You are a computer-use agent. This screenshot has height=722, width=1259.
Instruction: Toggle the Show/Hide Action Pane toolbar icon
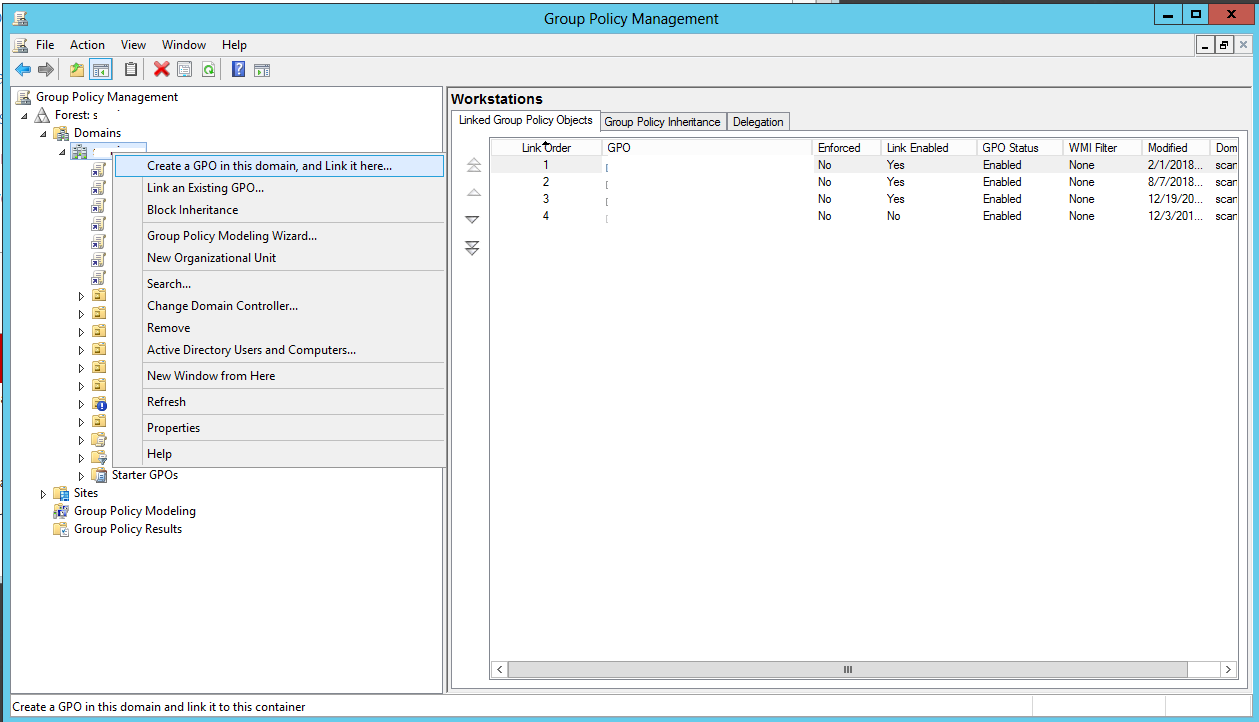262,69
